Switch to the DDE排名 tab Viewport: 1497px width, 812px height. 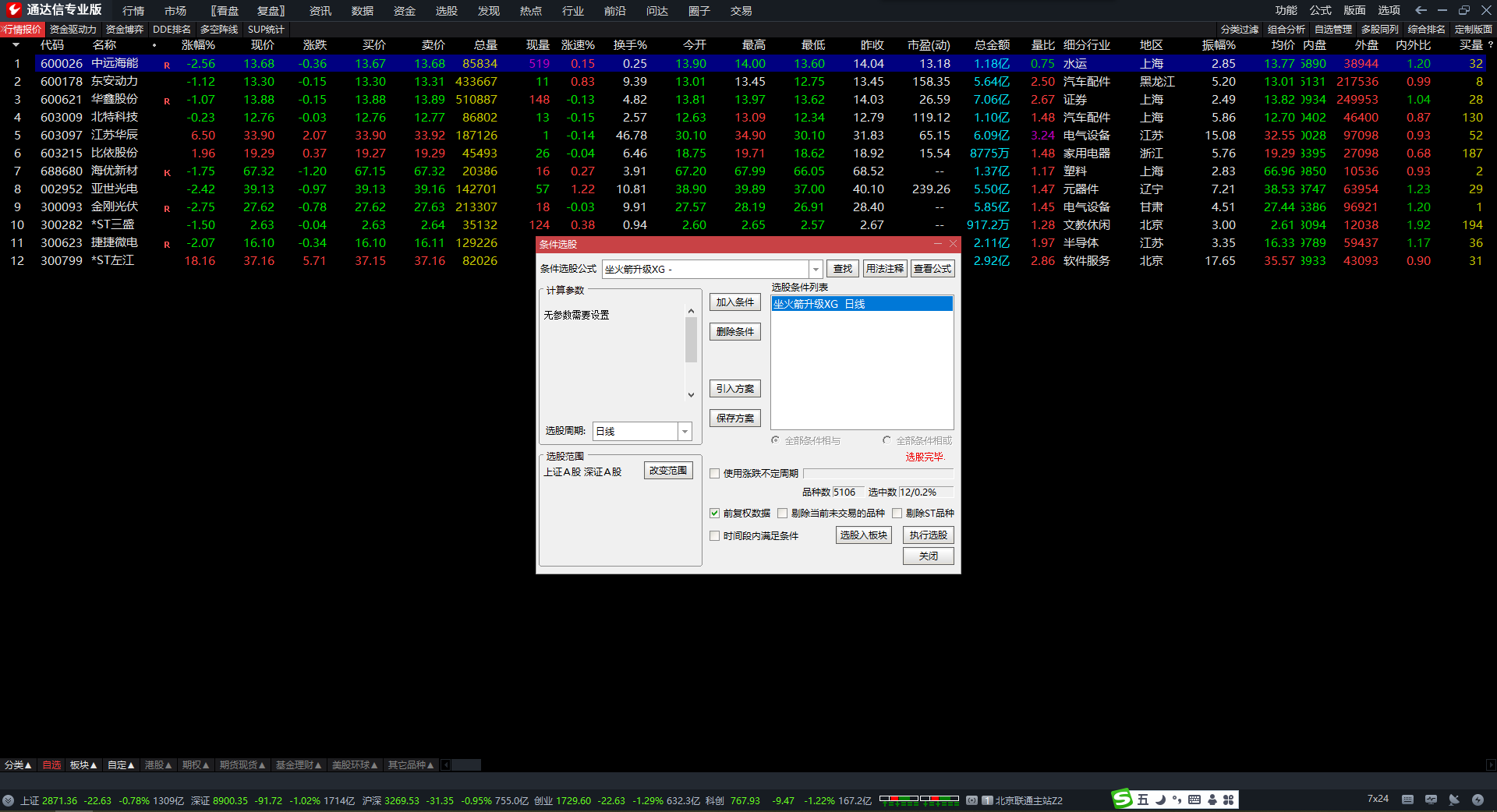click(x=172, y=30)
